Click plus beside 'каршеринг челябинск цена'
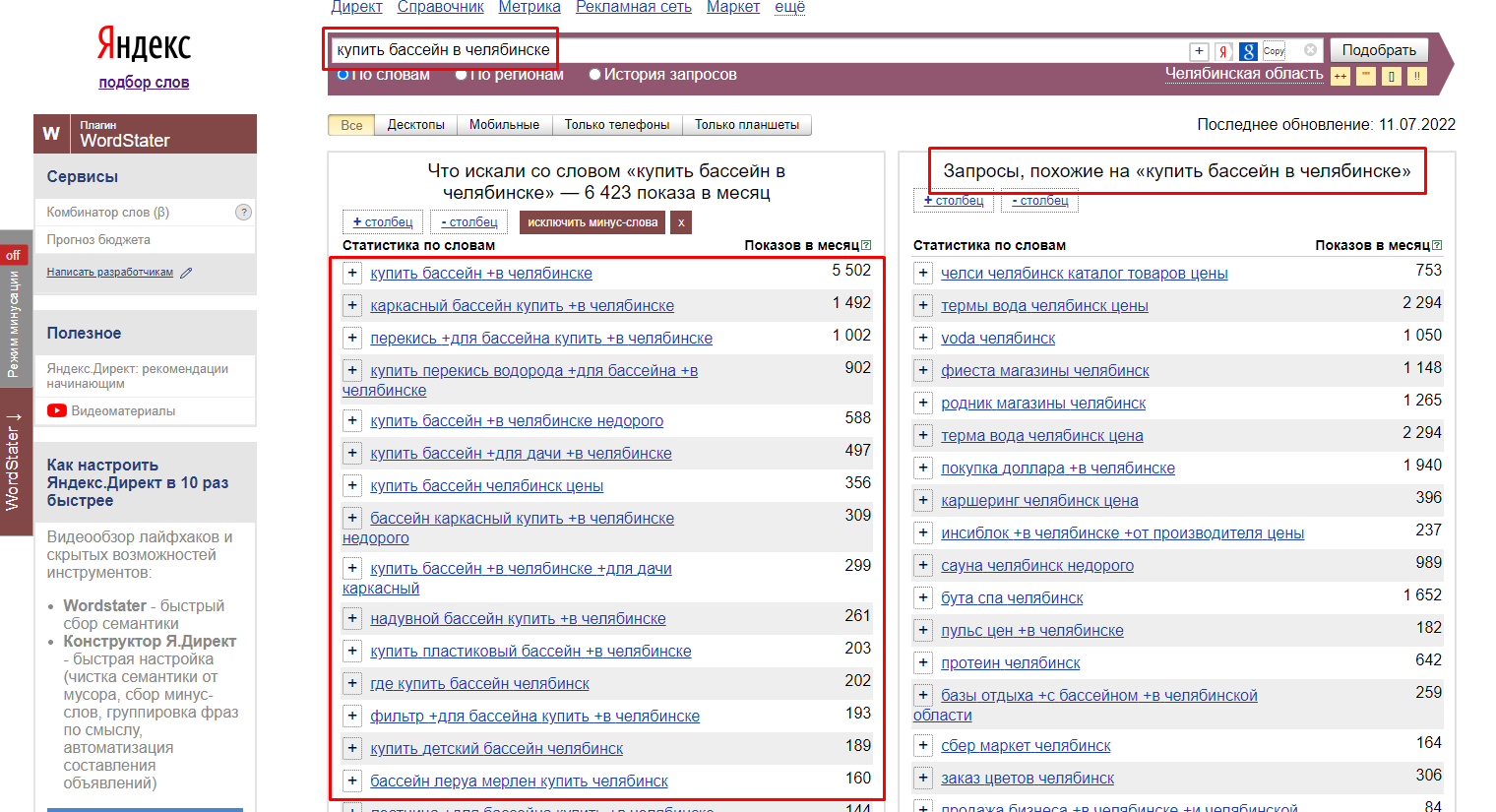This screenshot has width=1496, height=812. coord(923,500)
